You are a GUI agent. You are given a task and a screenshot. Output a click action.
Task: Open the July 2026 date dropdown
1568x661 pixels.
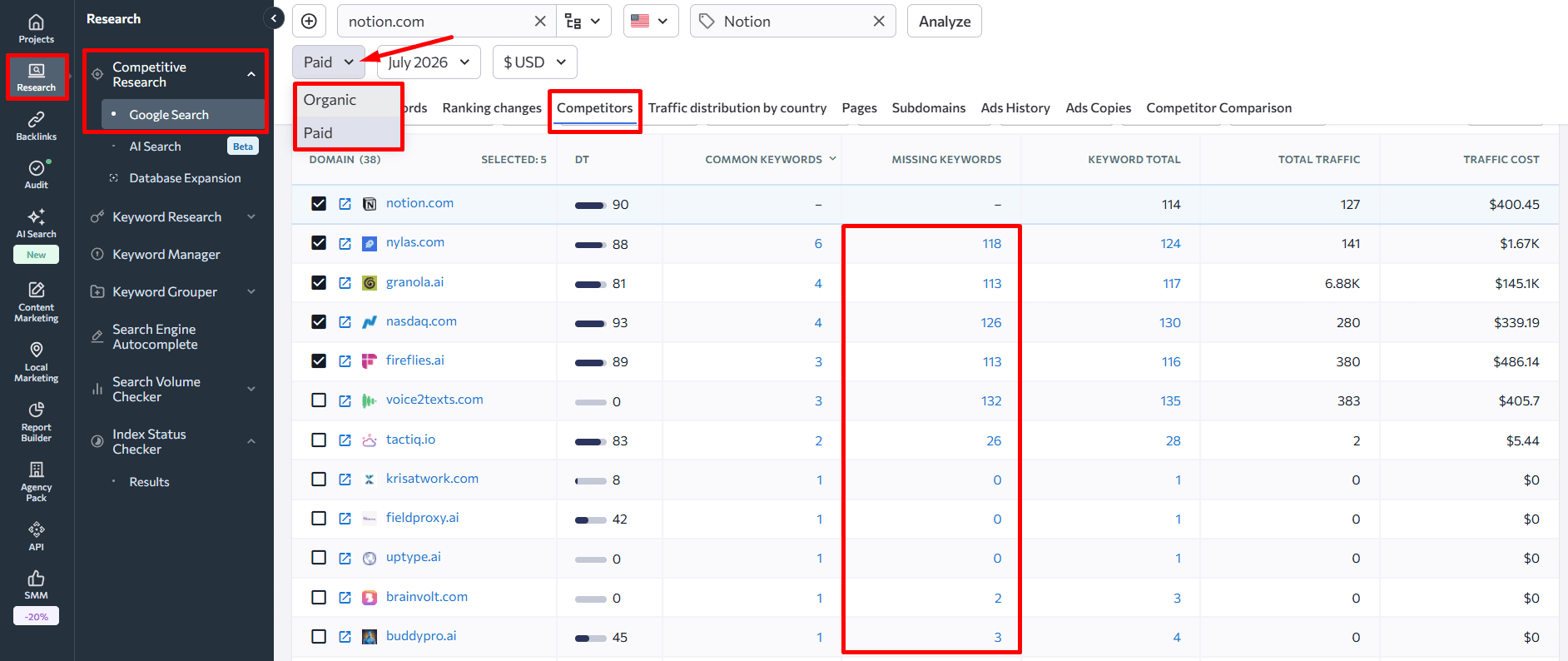(x=429, y=62)
